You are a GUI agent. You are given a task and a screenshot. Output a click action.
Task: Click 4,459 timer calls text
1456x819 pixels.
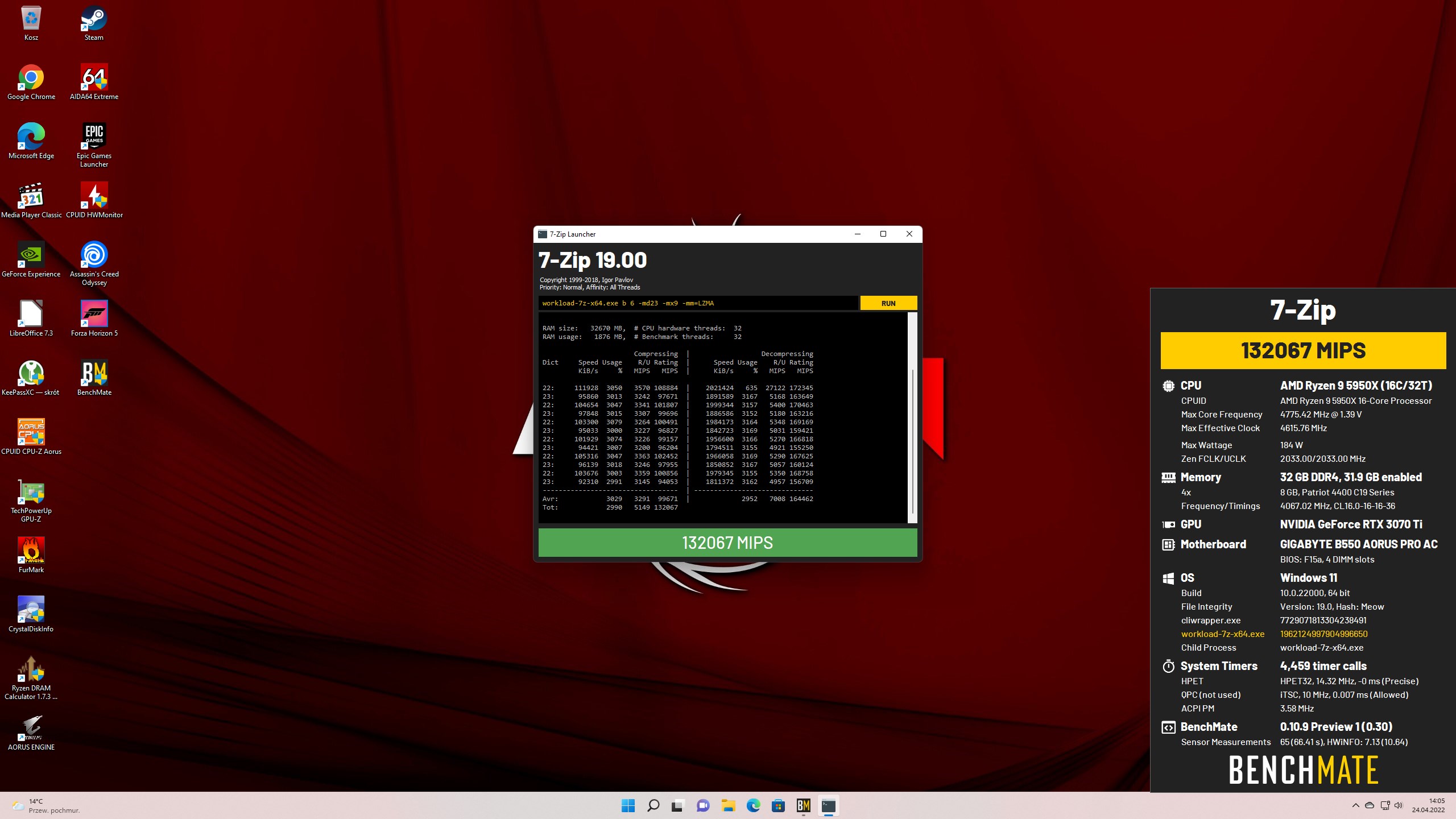pos(1323,665)
